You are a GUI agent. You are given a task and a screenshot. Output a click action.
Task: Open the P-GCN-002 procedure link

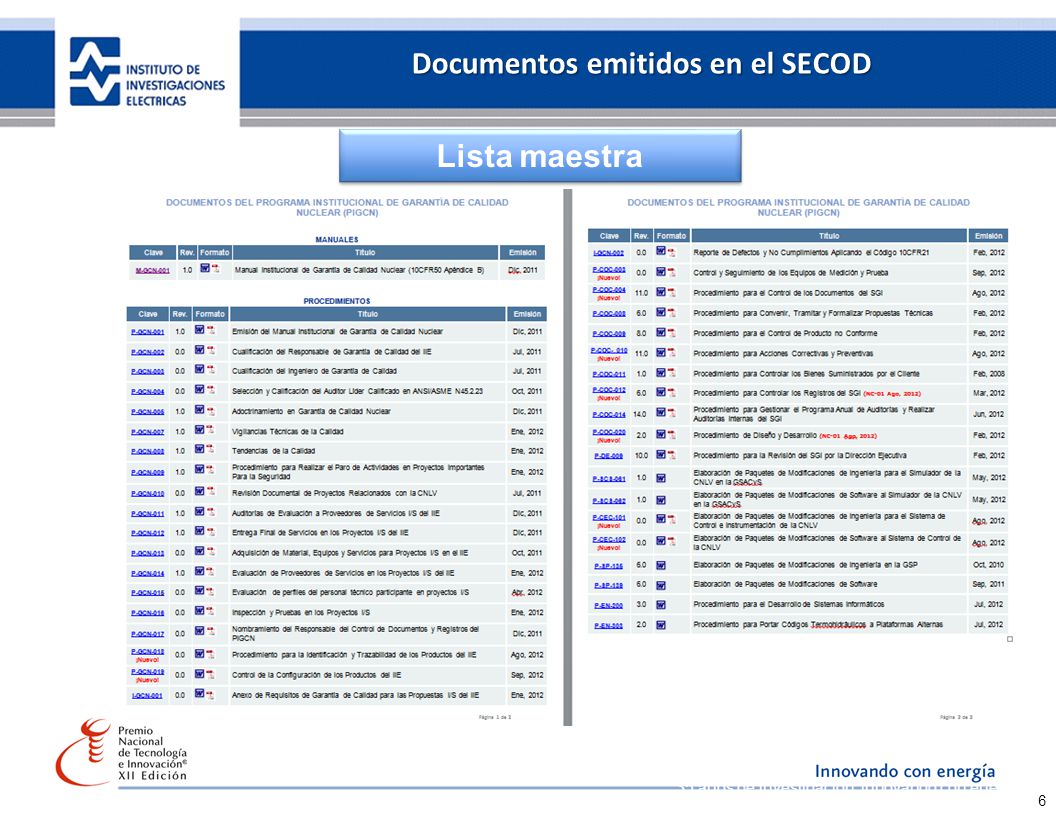147,352
